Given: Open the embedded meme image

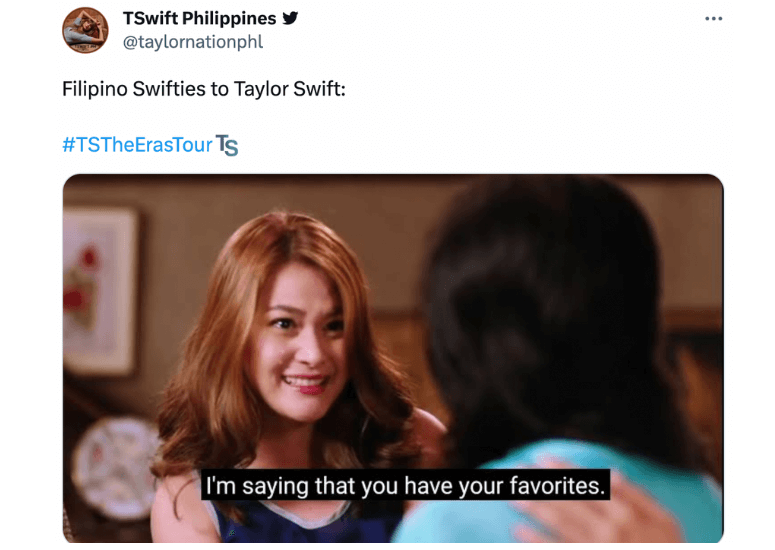Looking at the screenshot, I should pyautogui.click(x=393, y=358).
